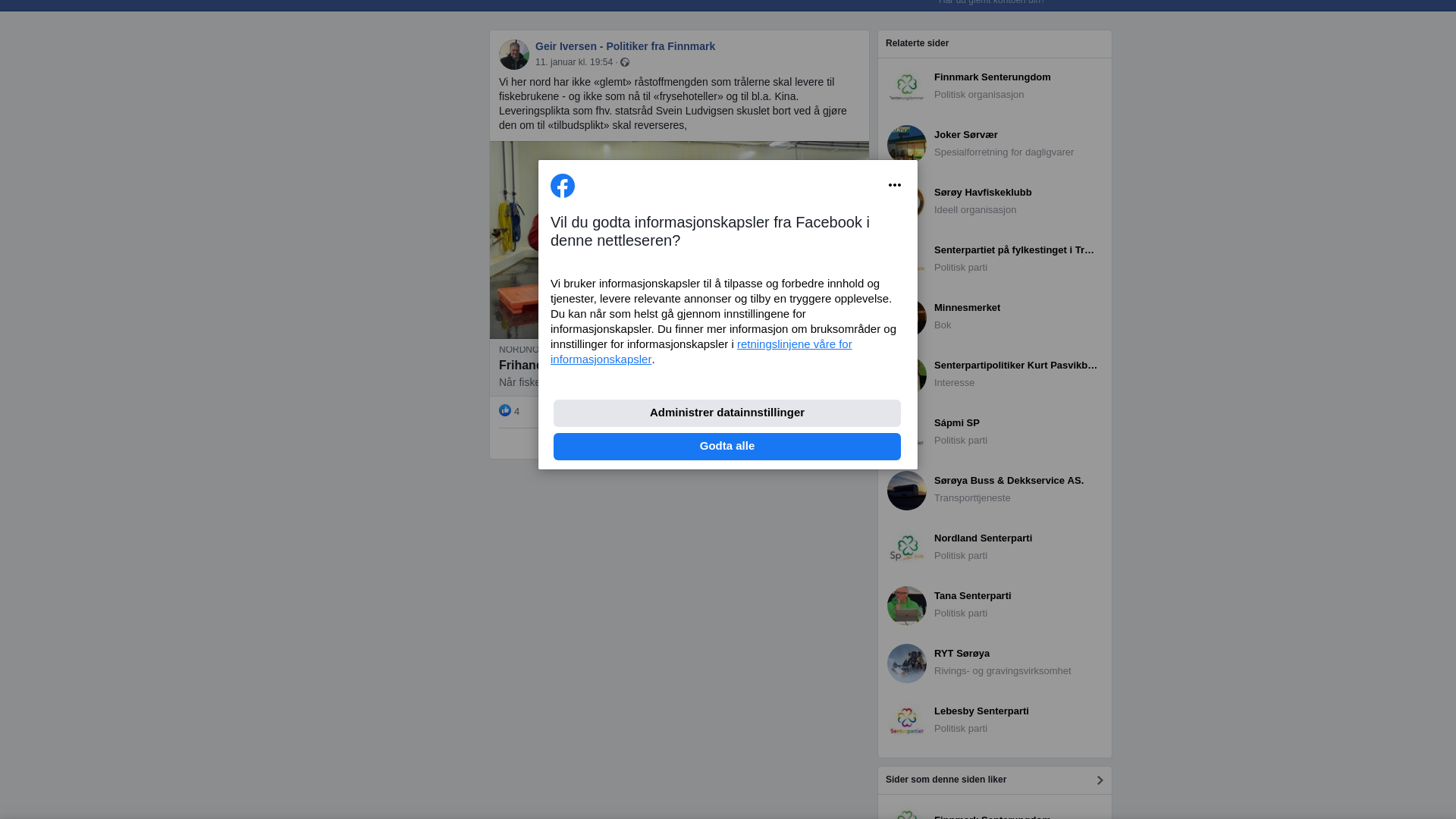Click the Facebook logo in cookie dialog
1456x819 pixels.
click(563, 186)
